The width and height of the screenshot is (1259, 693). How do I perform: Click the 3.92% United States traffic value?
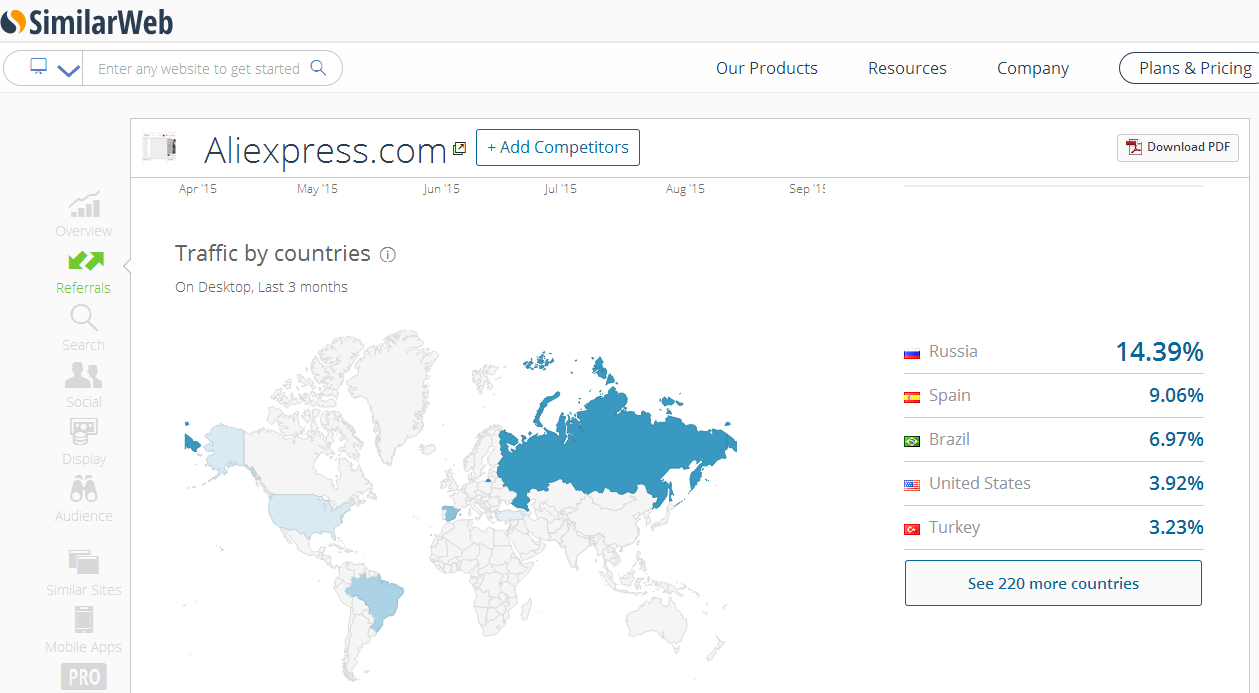pyautogui.click(x=1176, y=483)
